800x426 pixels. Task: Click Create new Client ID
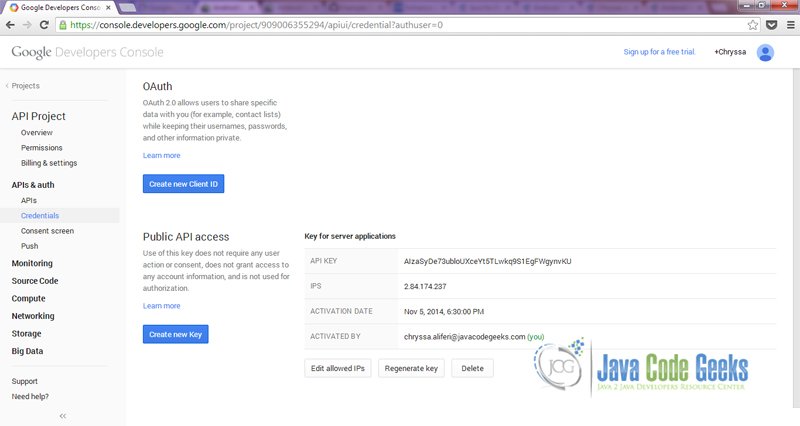tap(183, 184)
